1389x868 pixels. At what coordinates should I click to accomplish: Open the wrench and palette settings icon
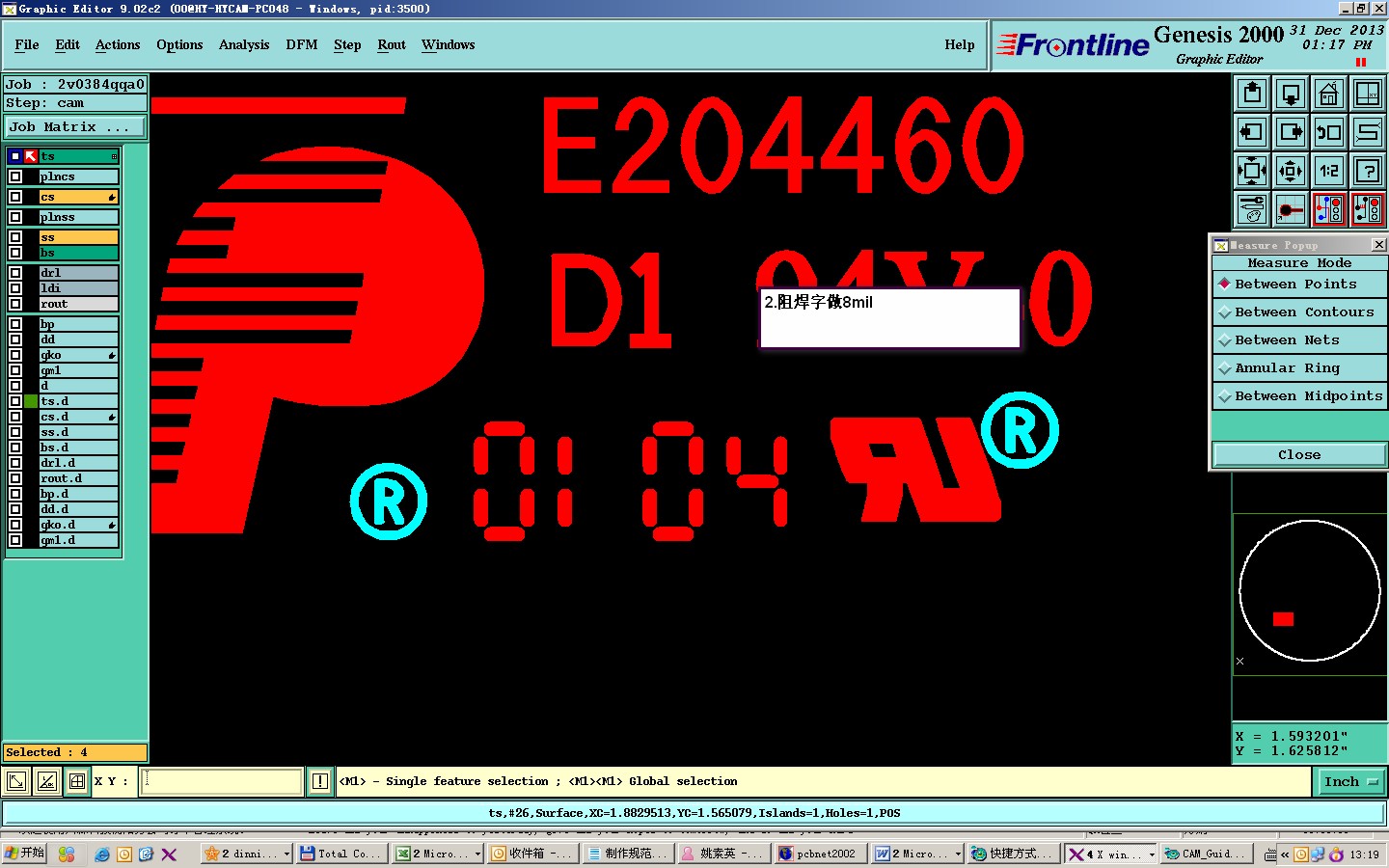[1252, 209]
